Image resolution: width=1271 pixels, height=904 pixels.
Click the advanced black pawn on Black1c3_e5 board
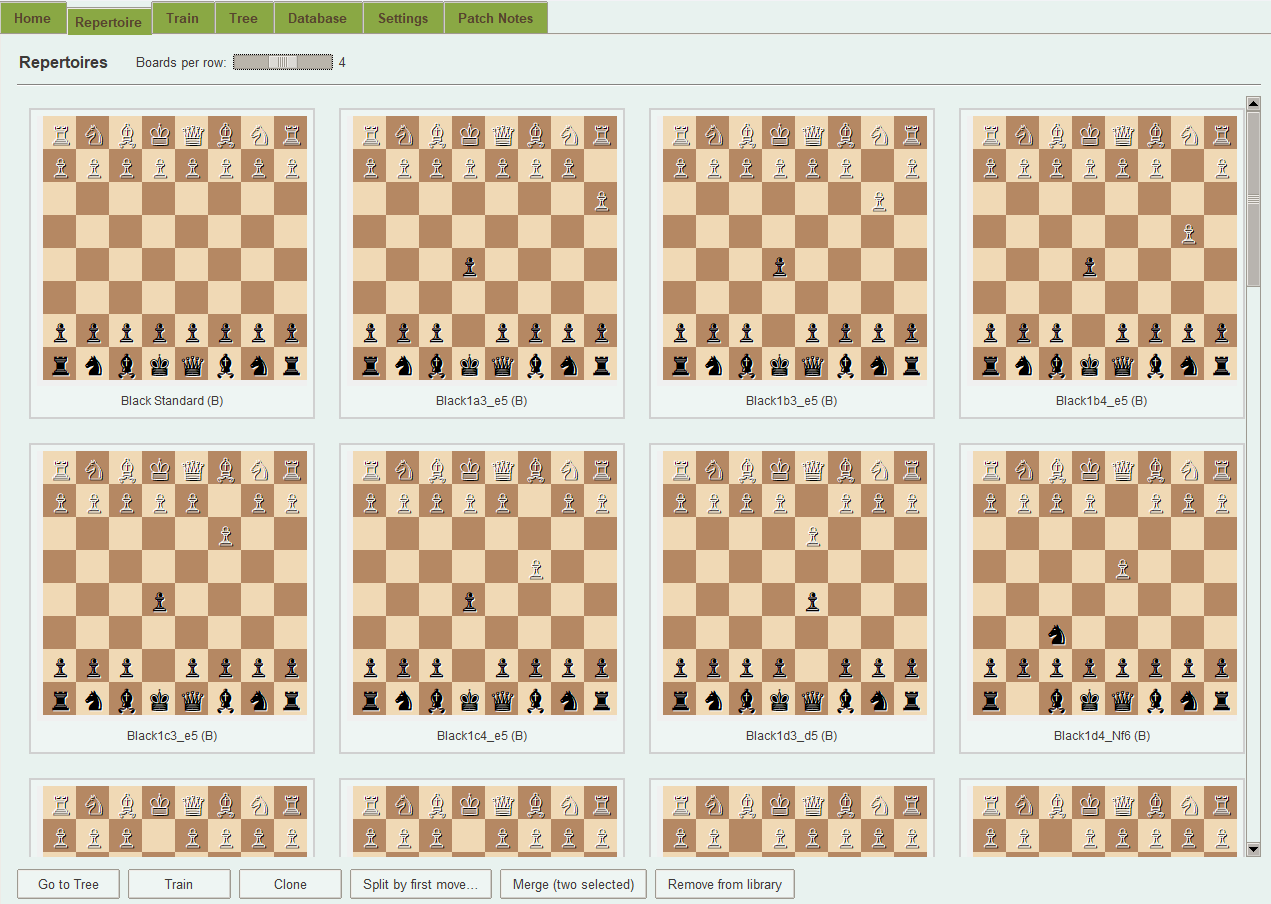[159, 600]
